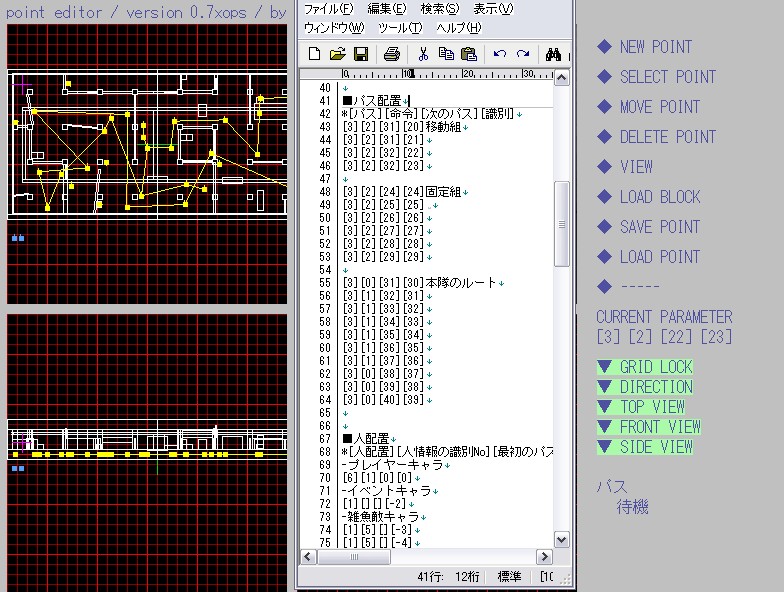Open the ヘルプ(H) menu

tap(458, 28)
